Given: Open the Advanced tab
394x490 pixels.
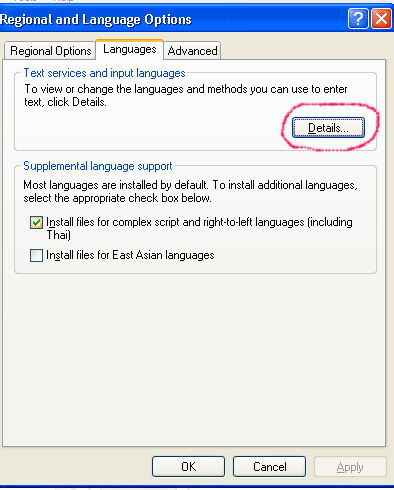Looking at the screenshot, I should [192, 51].
